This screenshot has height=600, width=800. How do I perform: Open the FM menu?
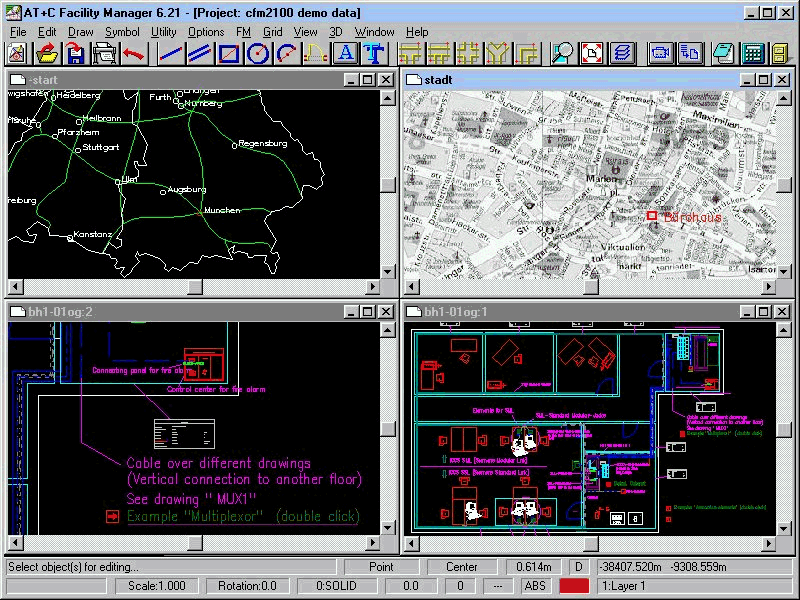point(243,32)
